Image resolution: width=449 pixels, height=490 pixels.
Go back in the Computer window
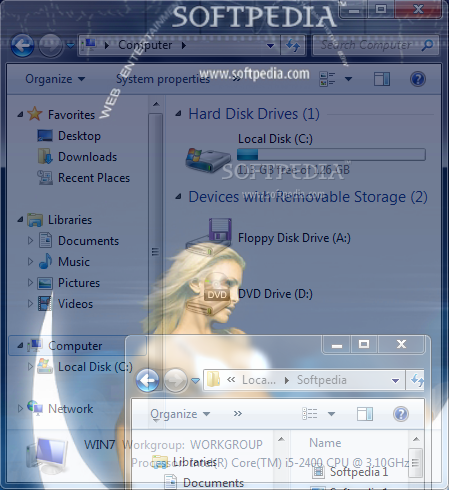(x=22, y=45)
